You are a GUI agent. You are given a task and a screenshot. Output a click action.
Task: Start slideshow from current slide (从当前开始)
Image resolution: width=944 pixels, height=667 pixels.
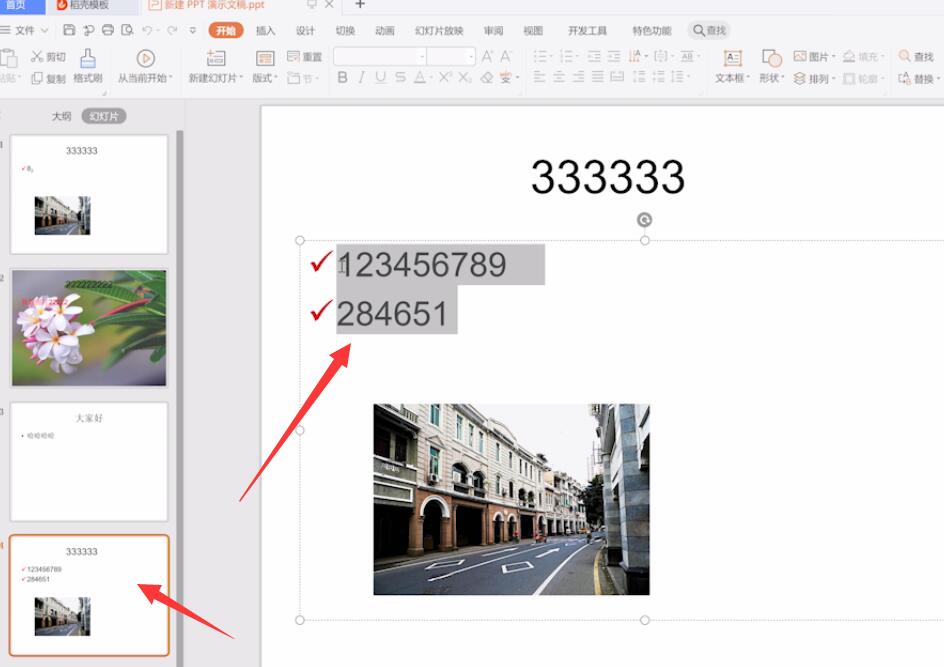(x=145, y=66)
